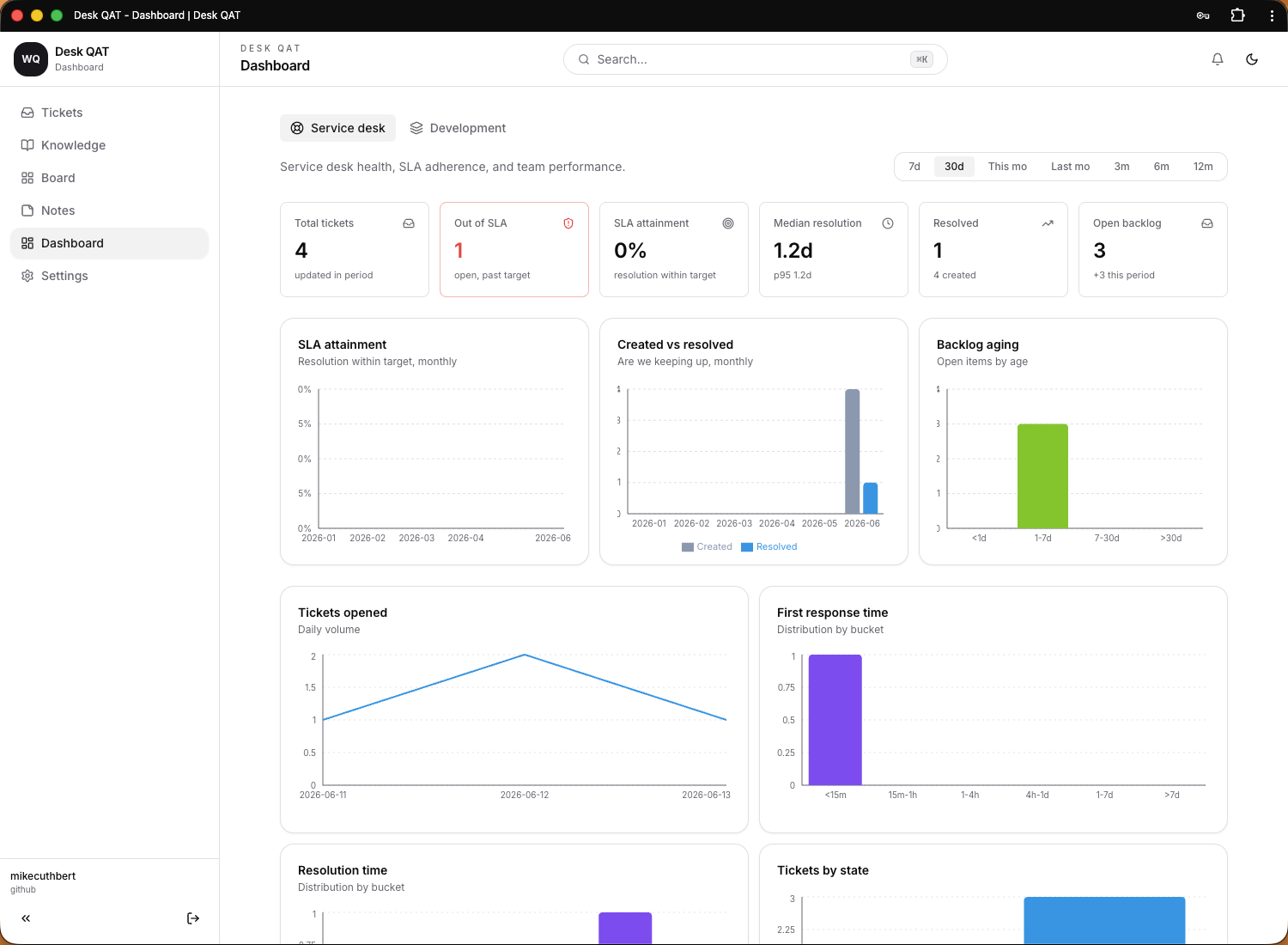Click the Development layers icon
1288x945 pixels.
coord(416,128)
